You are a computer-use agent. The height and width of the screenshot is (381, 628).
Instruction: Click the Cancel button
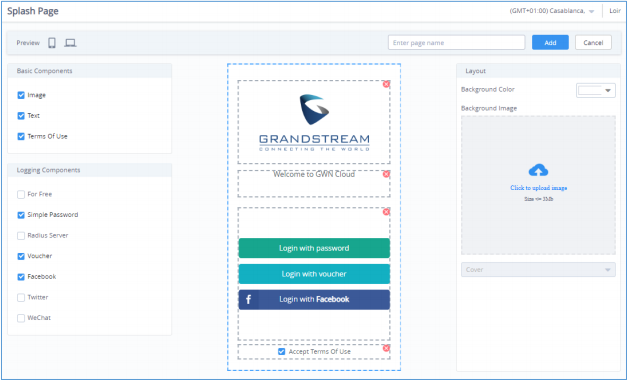pos(593,42)
